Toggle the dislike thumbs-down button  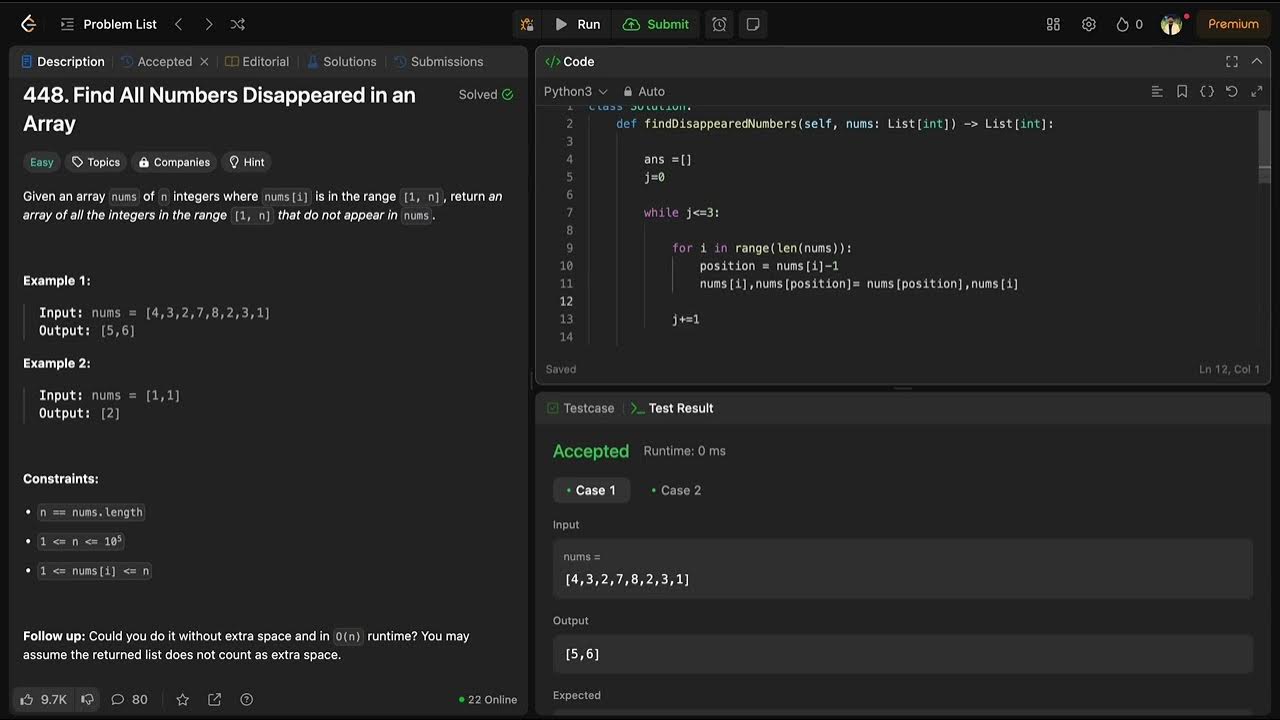tap(88, 699)
